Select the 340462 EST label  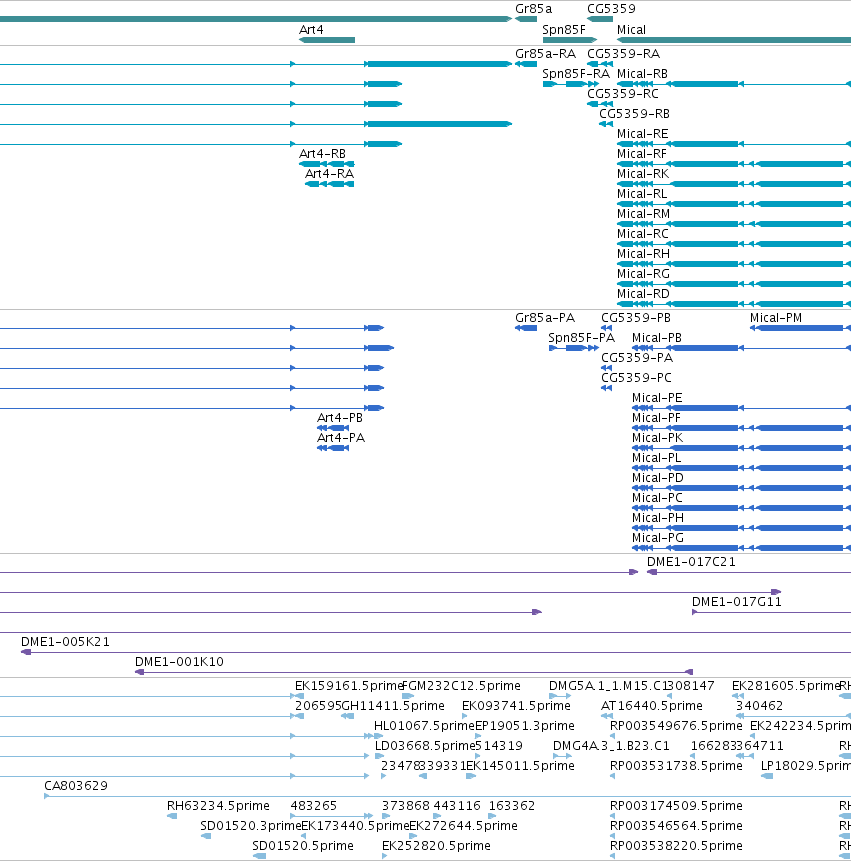(x=759, y=706)
